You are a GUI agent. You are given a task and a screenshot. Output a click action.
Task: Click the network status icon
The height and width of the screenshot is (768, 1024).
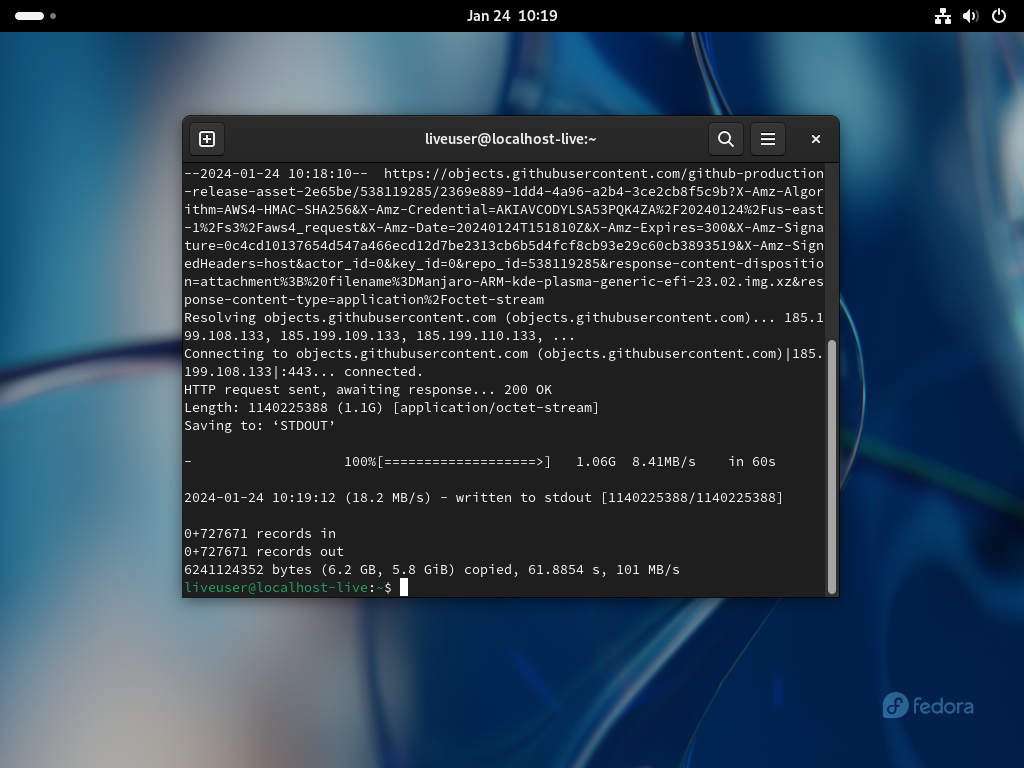[x=942, y=16]
